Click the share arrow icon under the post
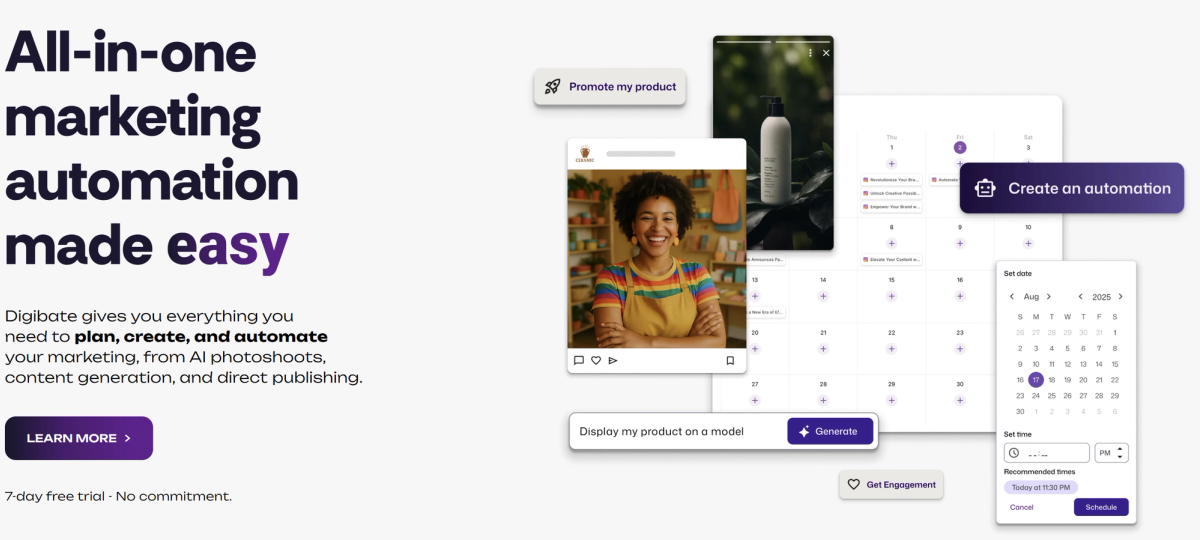The width and height of the screenshot is (1200, 540). click(613, 360)
